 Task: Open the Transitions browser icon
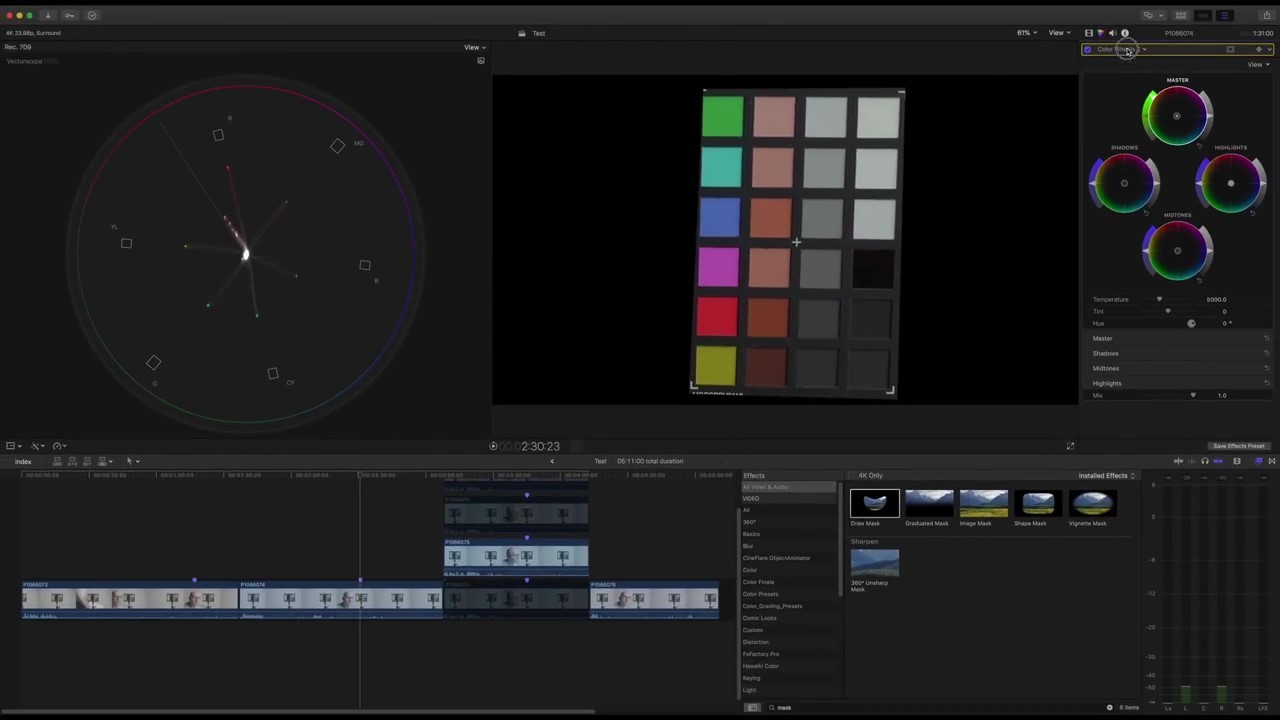(x=1272, y=461)
